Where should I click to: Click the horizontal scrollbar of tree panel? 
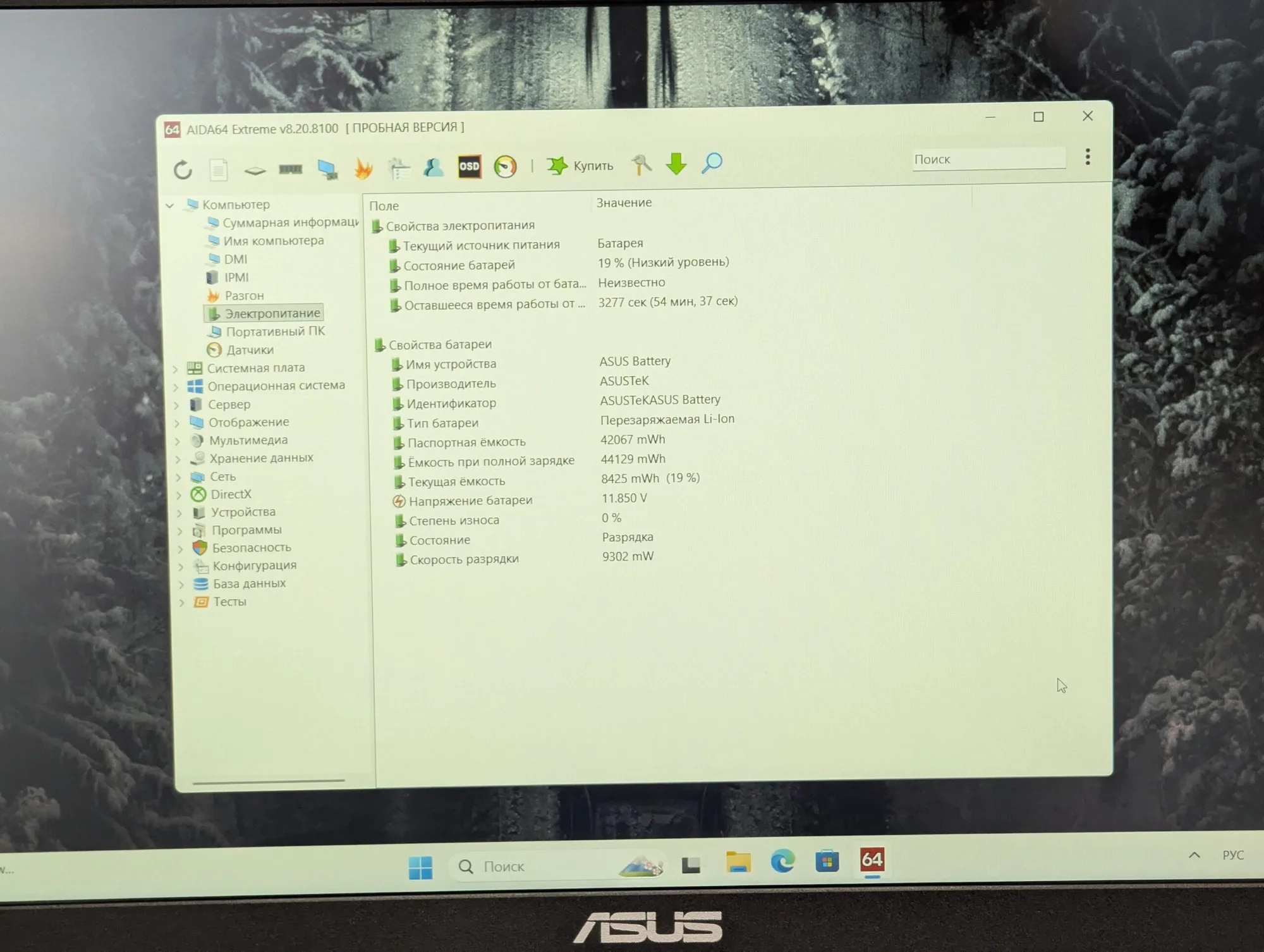tap(269, 782)
